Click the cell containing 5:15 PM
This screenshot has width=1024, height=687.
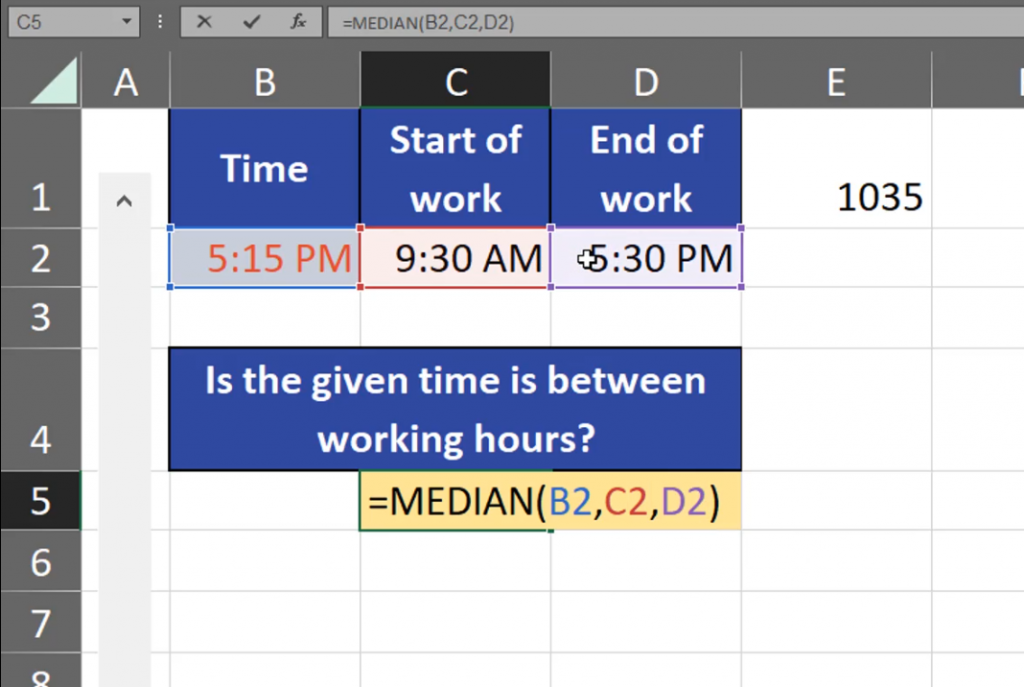point(265,259)
